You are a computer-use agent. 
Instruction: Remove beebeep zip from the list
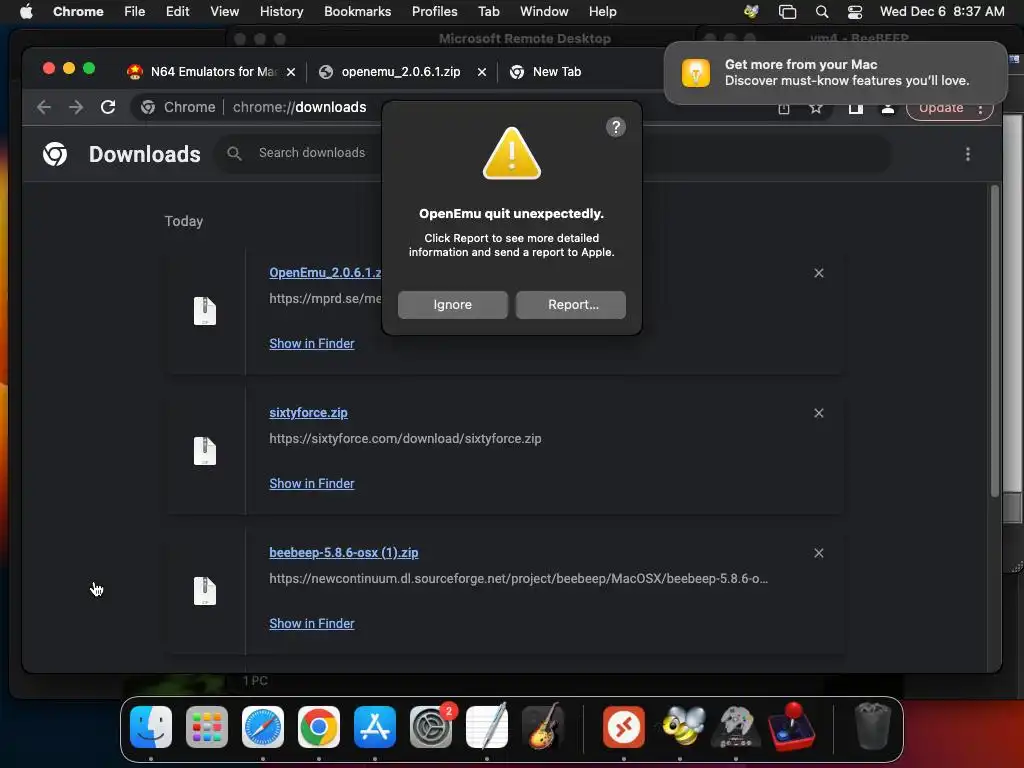point(818,553)
